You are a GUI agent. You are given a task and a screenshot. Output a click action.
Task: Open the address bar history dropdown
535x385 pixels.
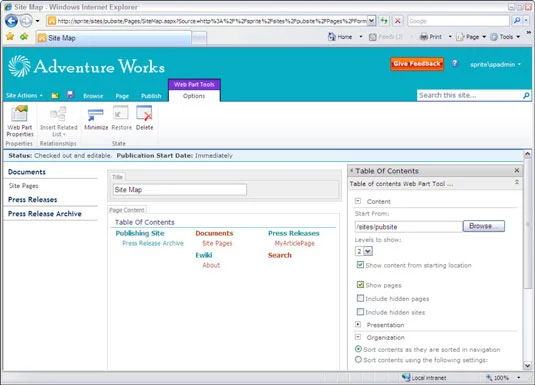click(x=372, y=21)
